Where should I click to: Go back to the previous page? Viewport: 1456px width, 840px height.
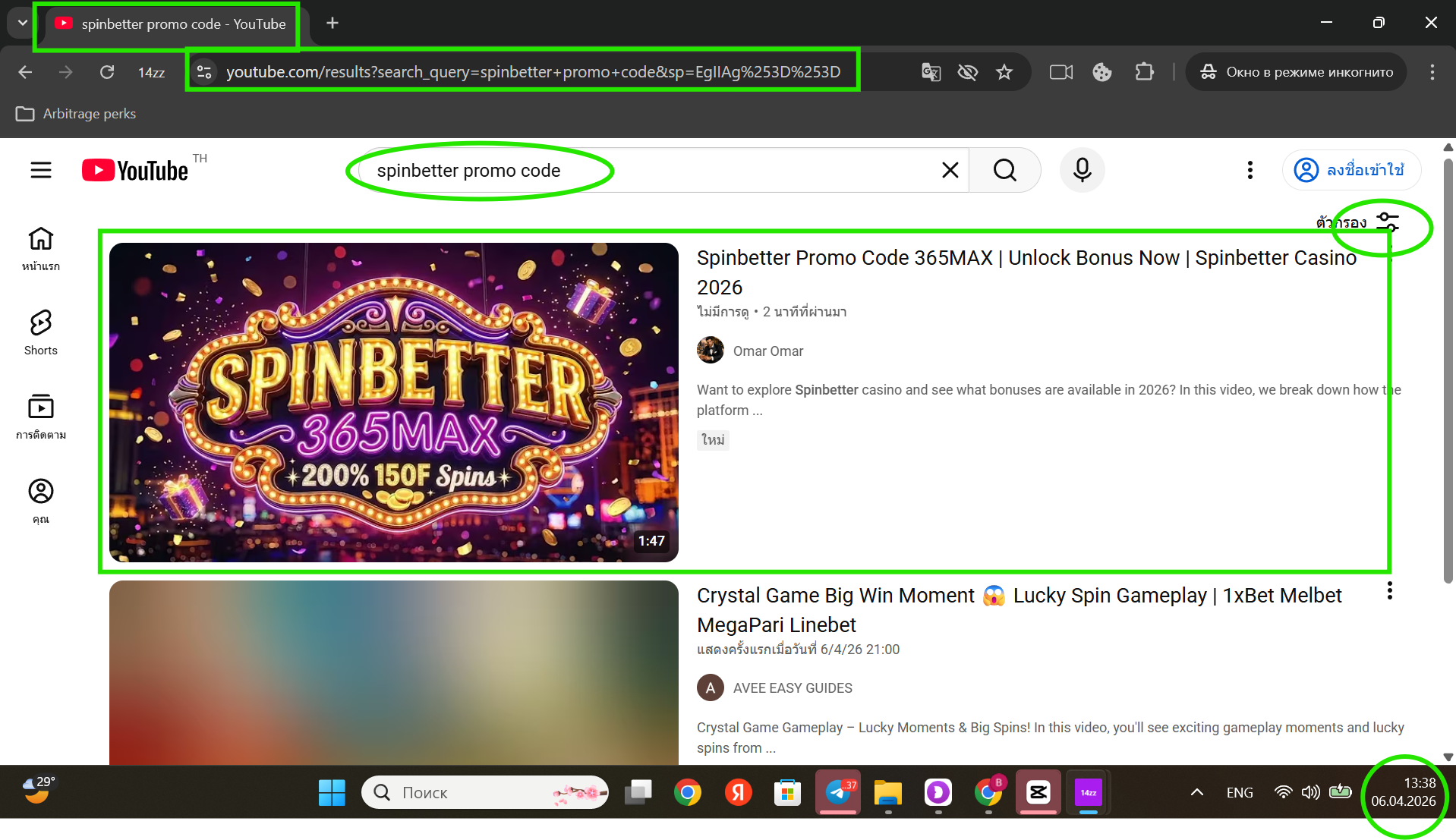coord(25,72)
